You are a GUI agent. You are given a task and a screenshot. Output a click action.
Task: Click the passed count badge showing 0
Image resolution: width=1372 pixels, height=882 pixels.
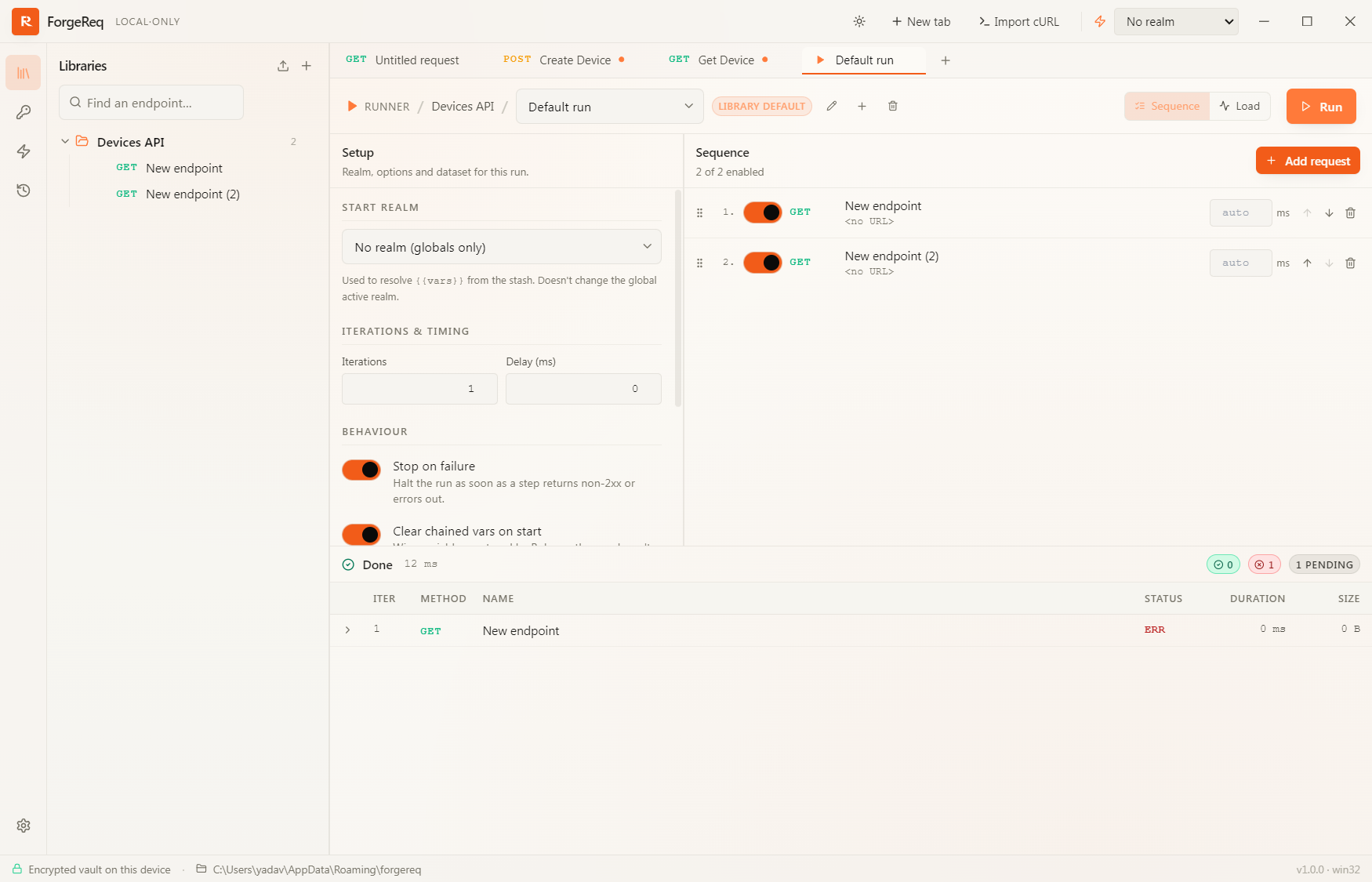click(x=1223, y=564)
